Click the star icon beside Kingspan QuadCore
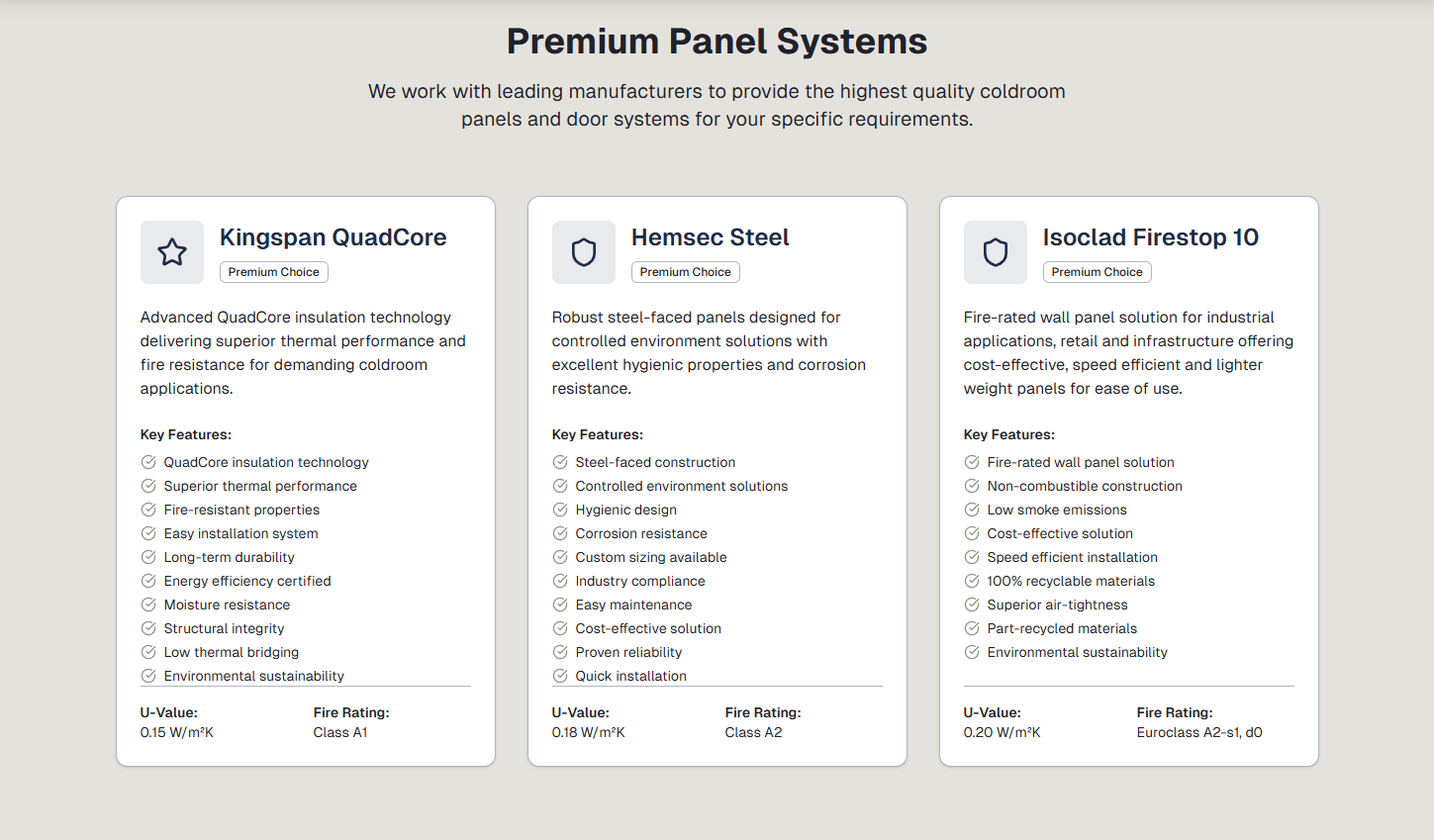This screenshot has width=1434, height=840. [172, 252]
